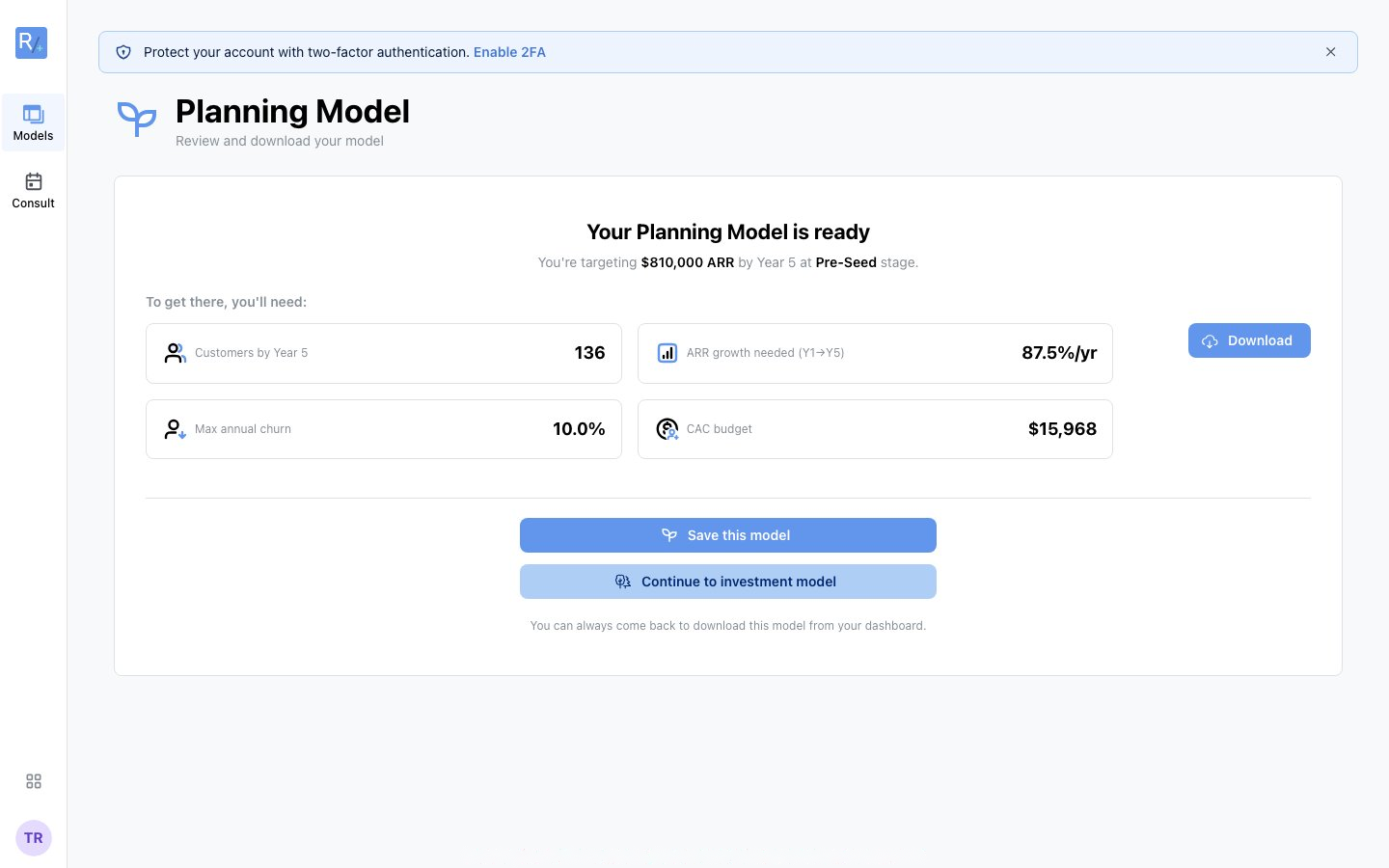Open the Consult calendar icon
Viewport: 1389px width, 868px height.
pos(34,181)
